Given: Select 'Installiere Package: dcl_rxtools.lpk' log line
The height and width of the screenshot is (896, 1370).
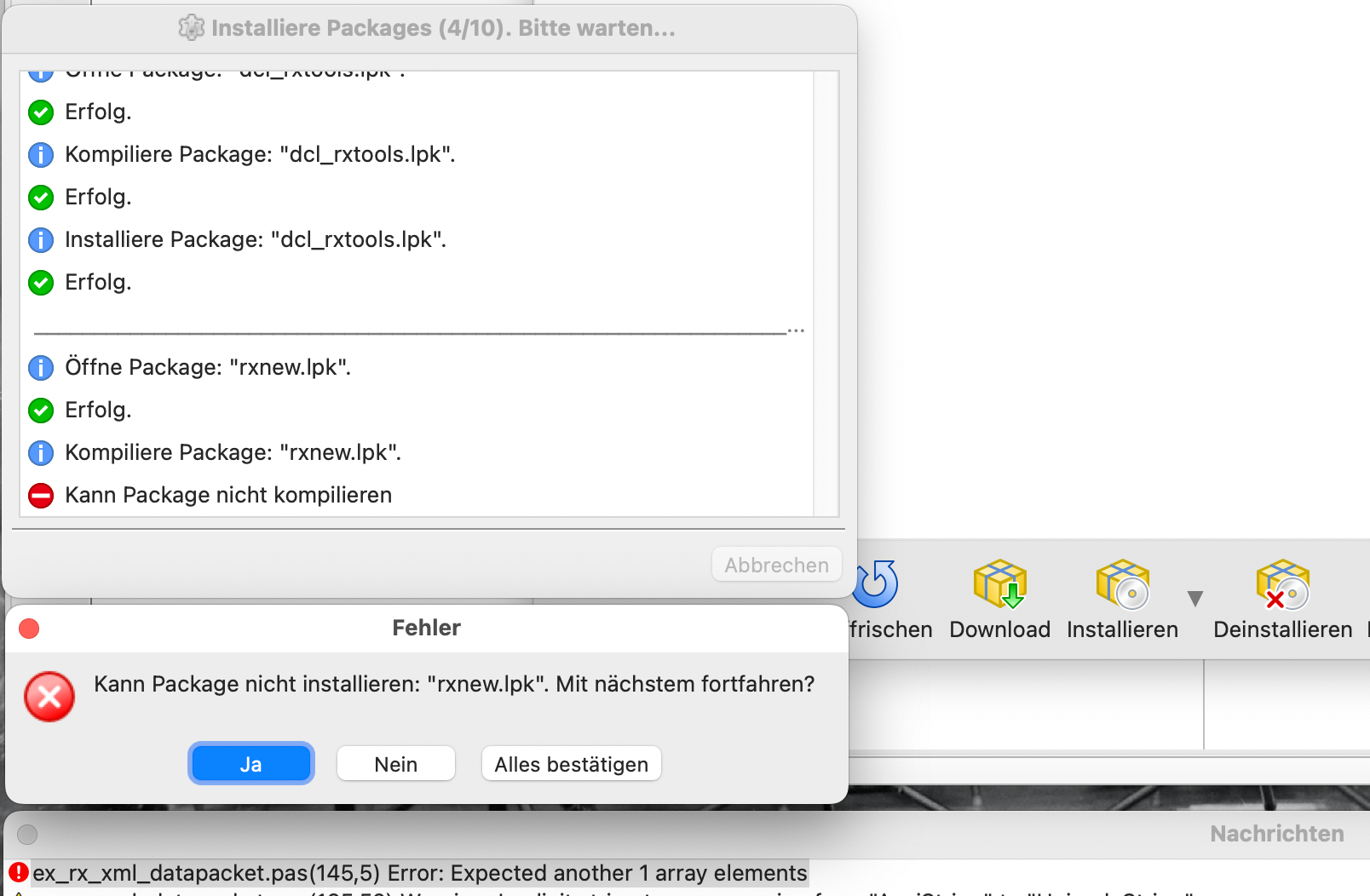Looking at the screenshot, I should [256, 239].
